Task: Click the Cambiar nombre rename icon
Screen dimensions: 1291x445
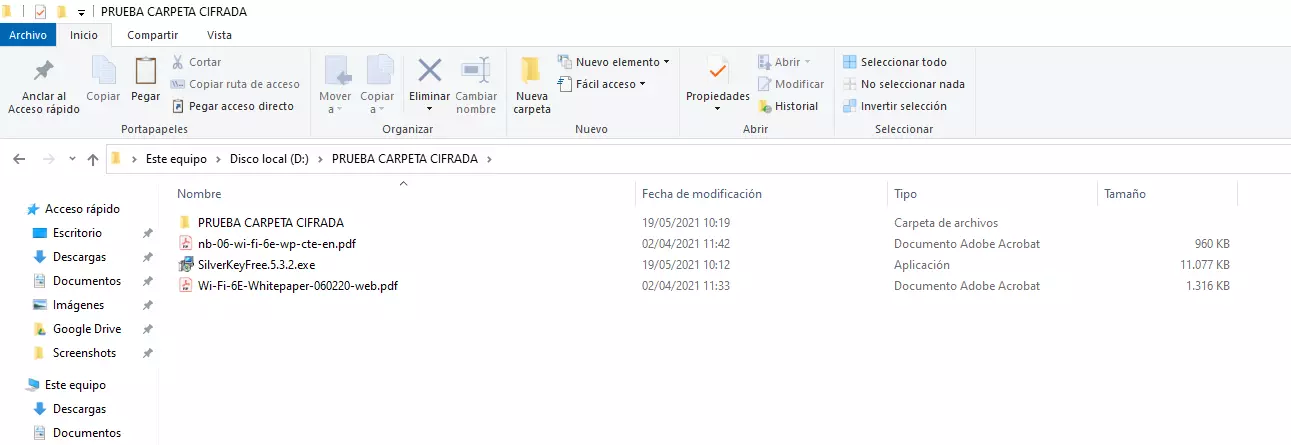Action: click(x=476, y=72)
